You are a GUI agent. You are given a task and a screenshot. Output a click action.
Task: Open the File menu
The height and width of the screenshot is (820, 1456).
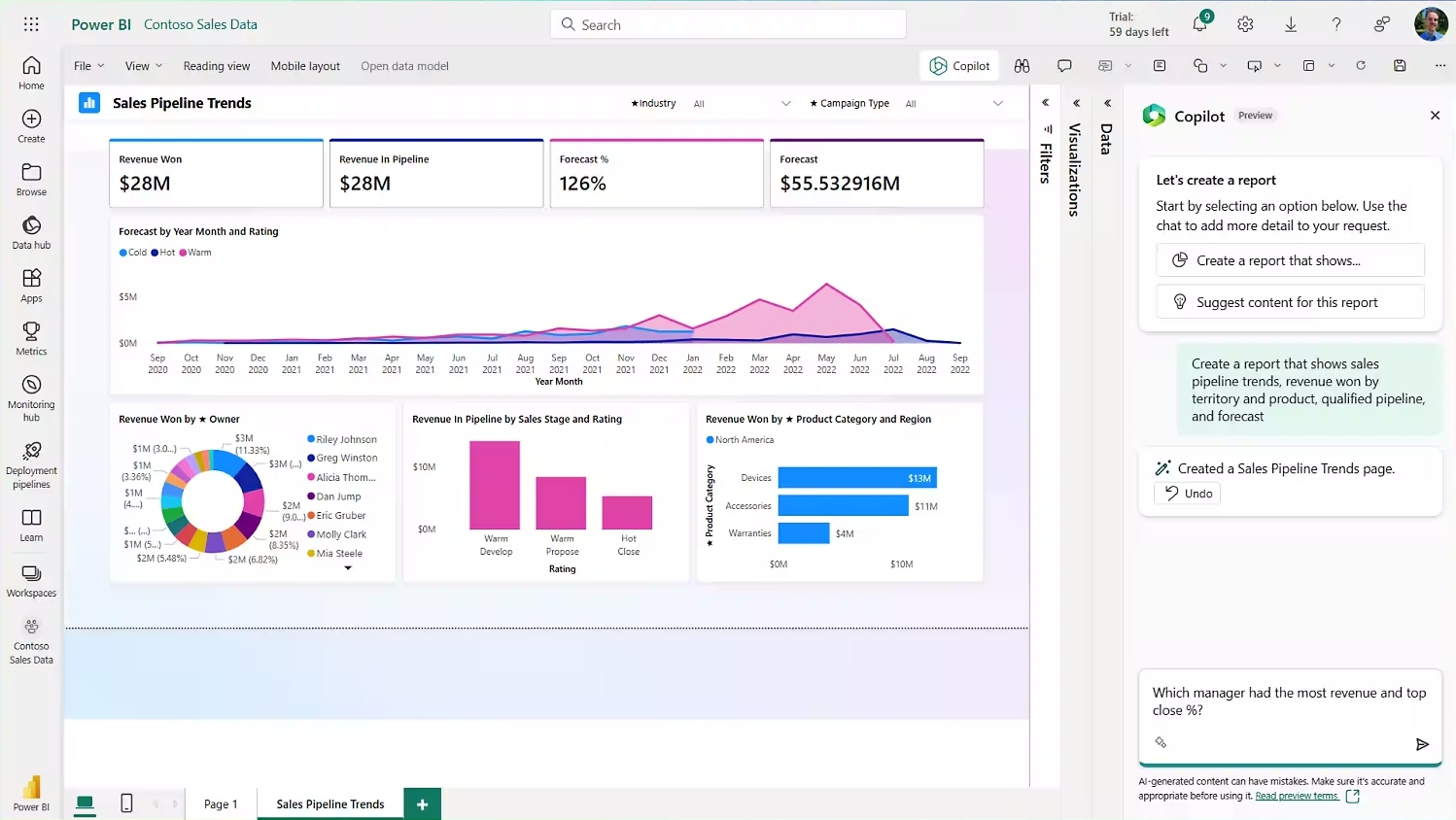(x=88, y=66)
